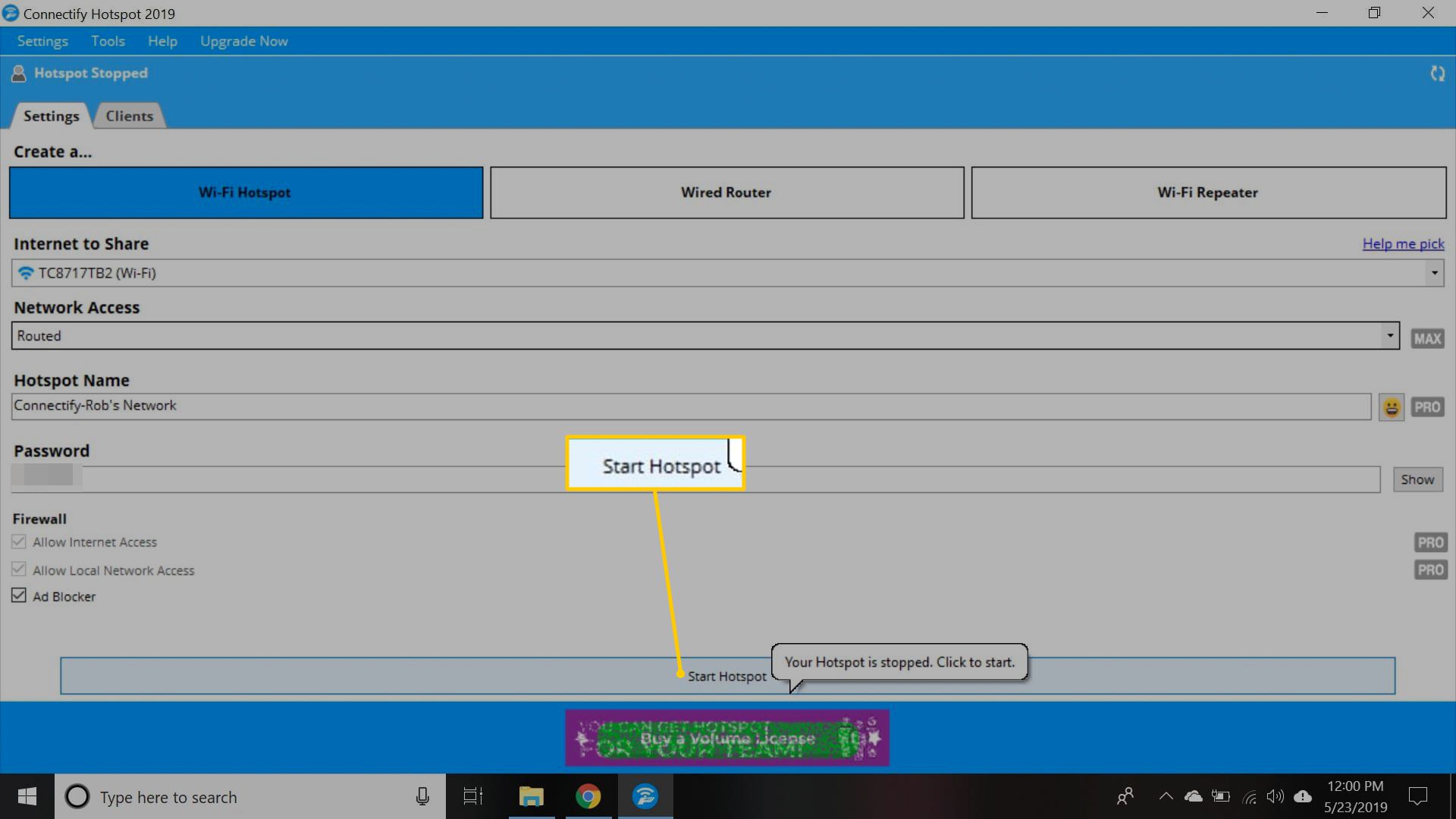Toggle the Allow Local Network Access checkbox
This screenshot has width=1456, height=819.
[x=18, y=569]
